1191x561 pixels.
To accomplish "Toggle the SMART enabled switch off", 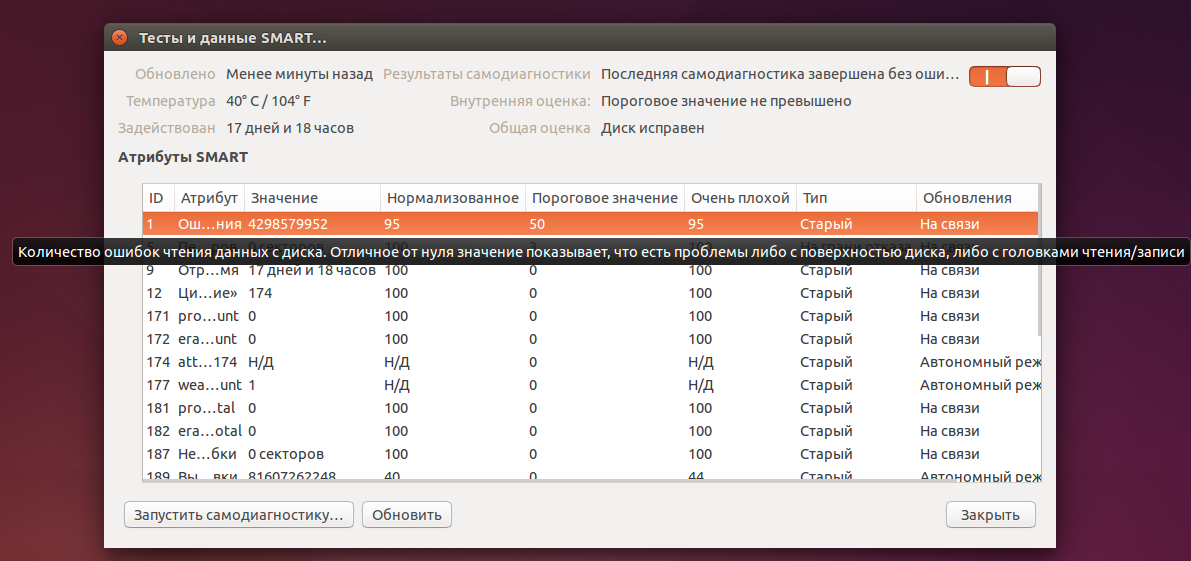I will [1005, 76].
